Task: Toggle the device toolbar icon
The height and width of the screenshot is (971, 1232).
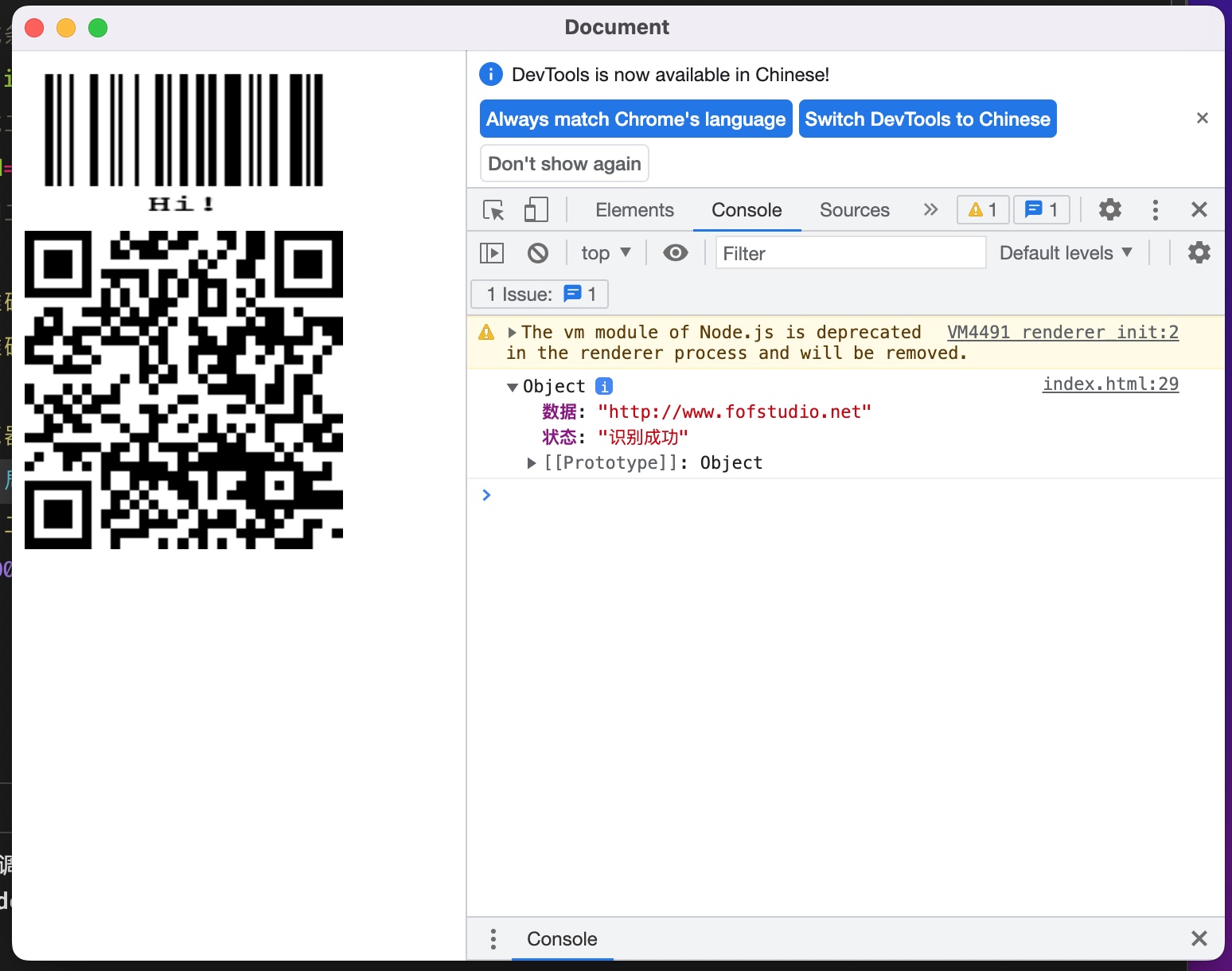Action: 536,210
